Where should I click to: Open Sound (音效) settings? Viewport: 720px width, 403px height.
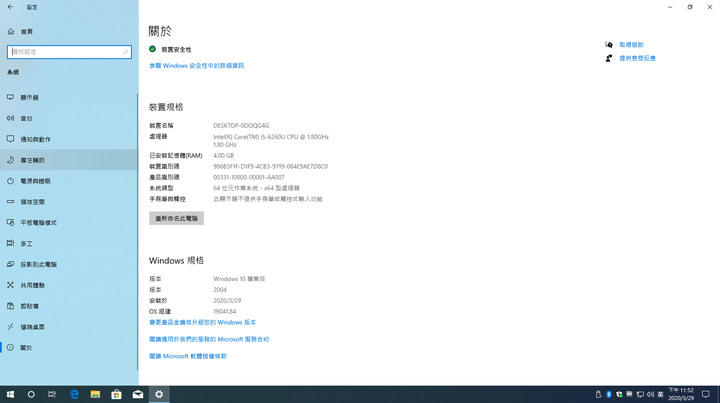pyautogui.click(x=69, y=118)
